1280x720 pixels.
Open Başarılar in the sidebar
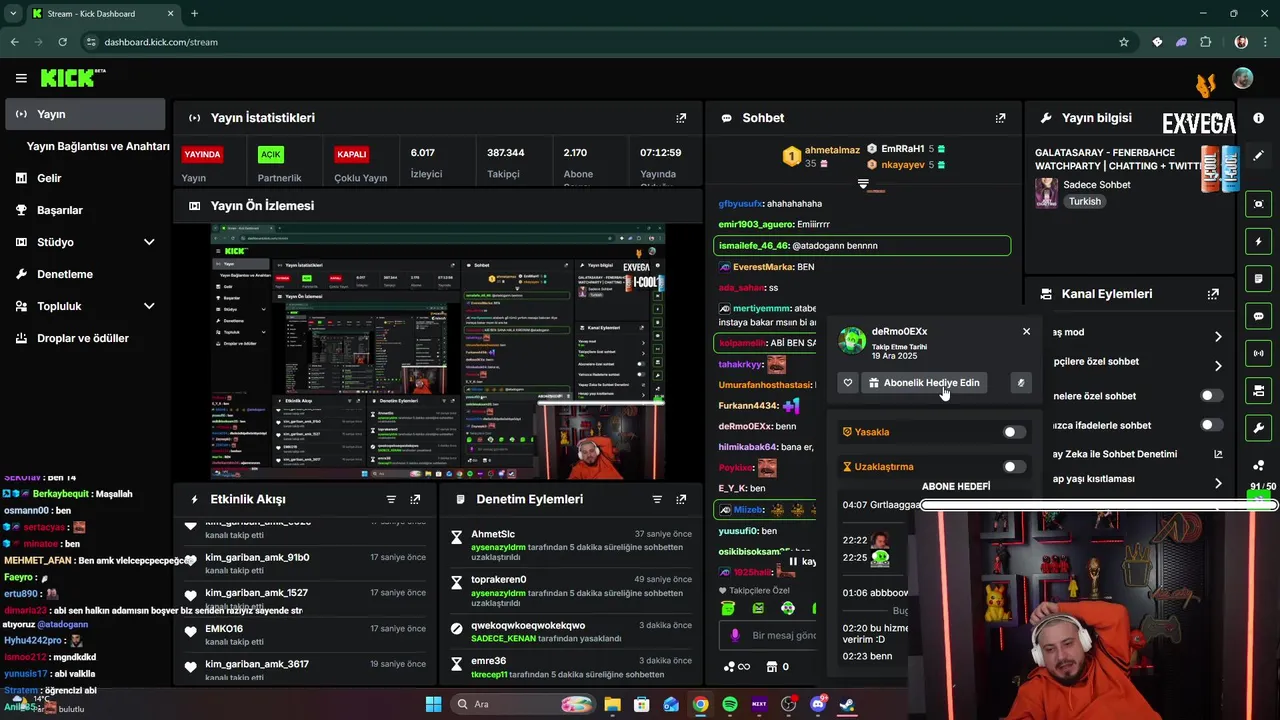(x=85, y=210)
